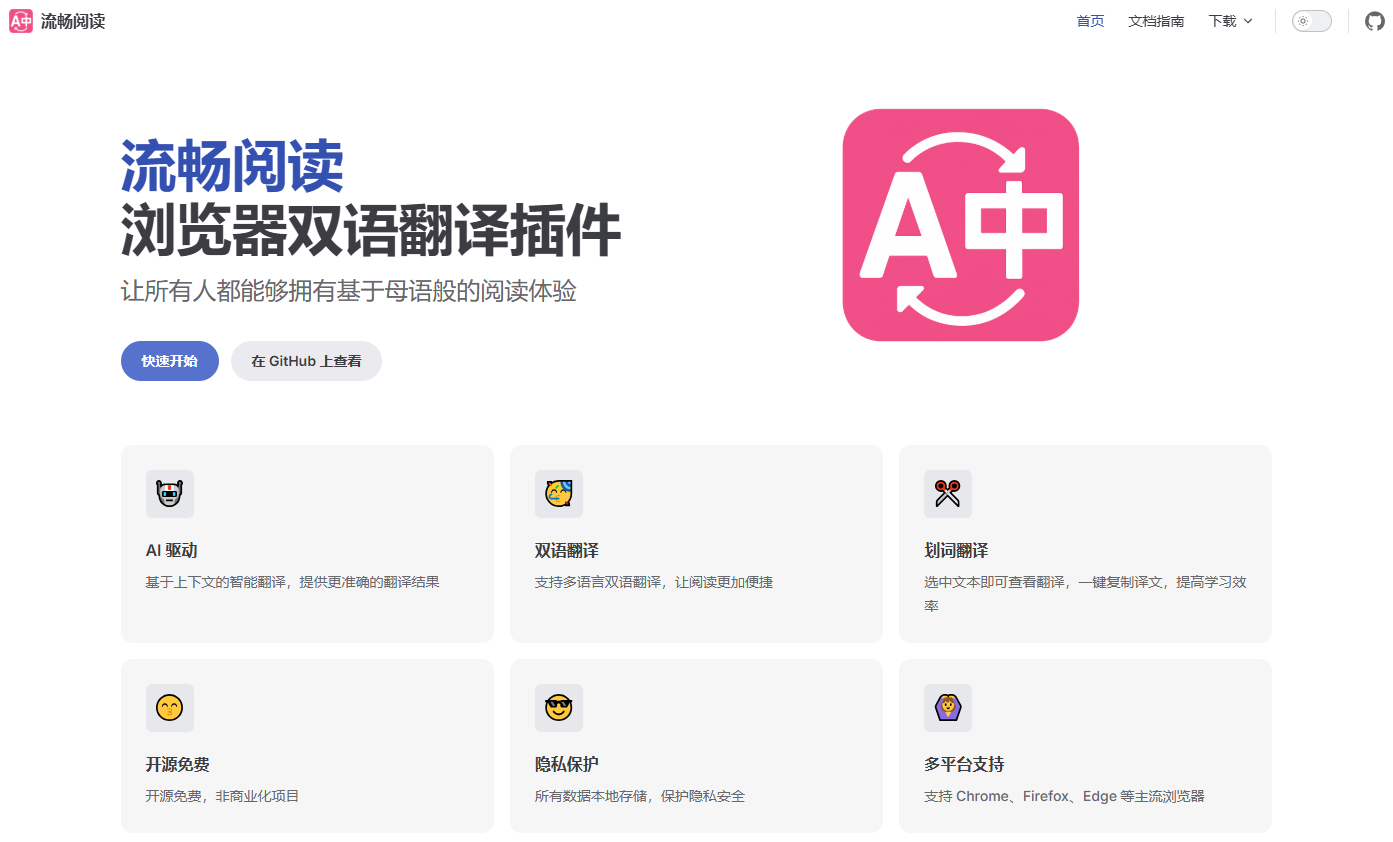Viewport: 1393px width, 842px height.
Task: Select the AI 驱动 feature title
Action: [178, 551]
